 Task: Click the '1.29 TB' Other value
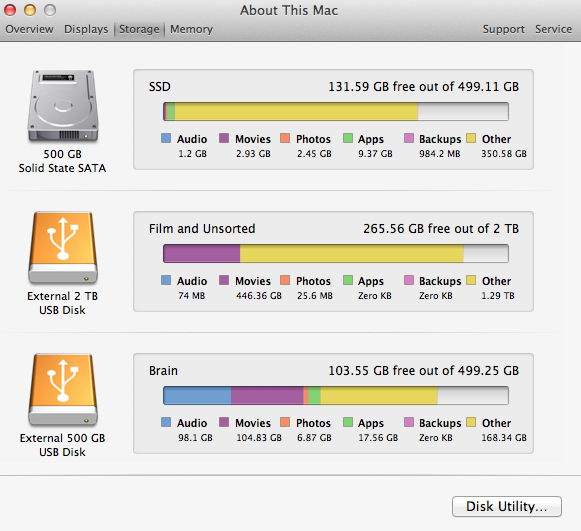pyautogui.click(x=498, y=296)
